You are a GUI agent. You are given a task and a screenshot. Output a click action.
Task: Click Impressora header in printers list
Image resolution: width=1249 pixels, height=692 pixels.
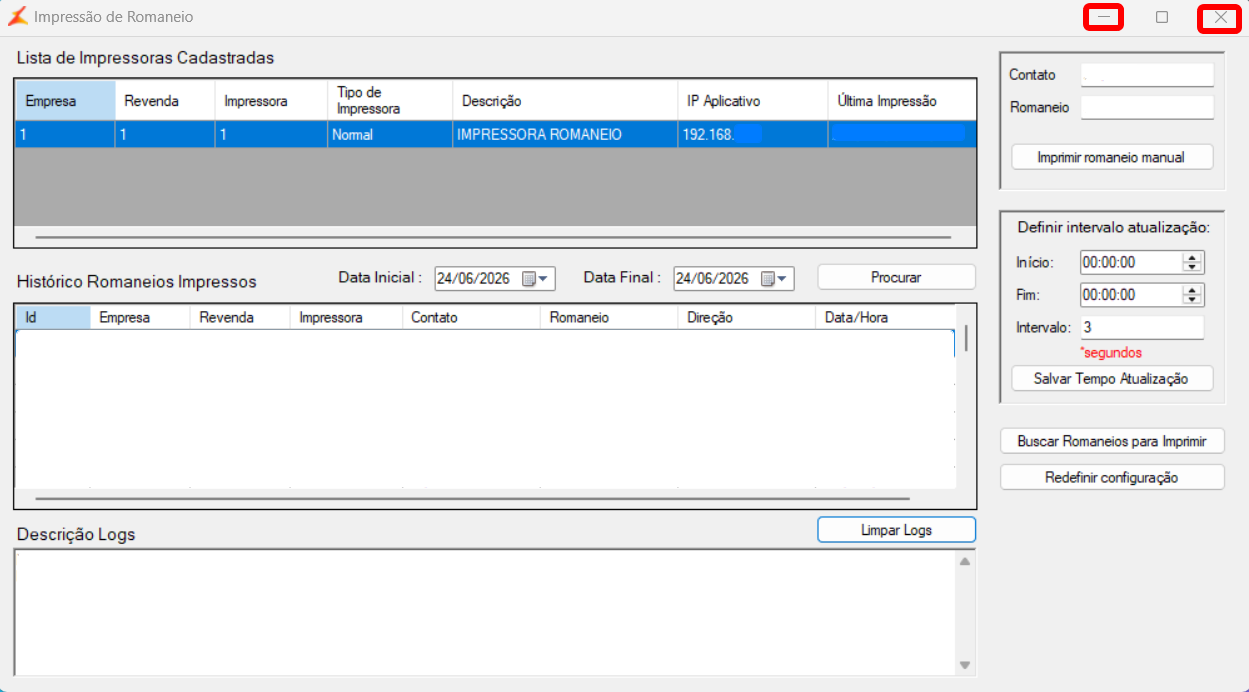point(271,101)
